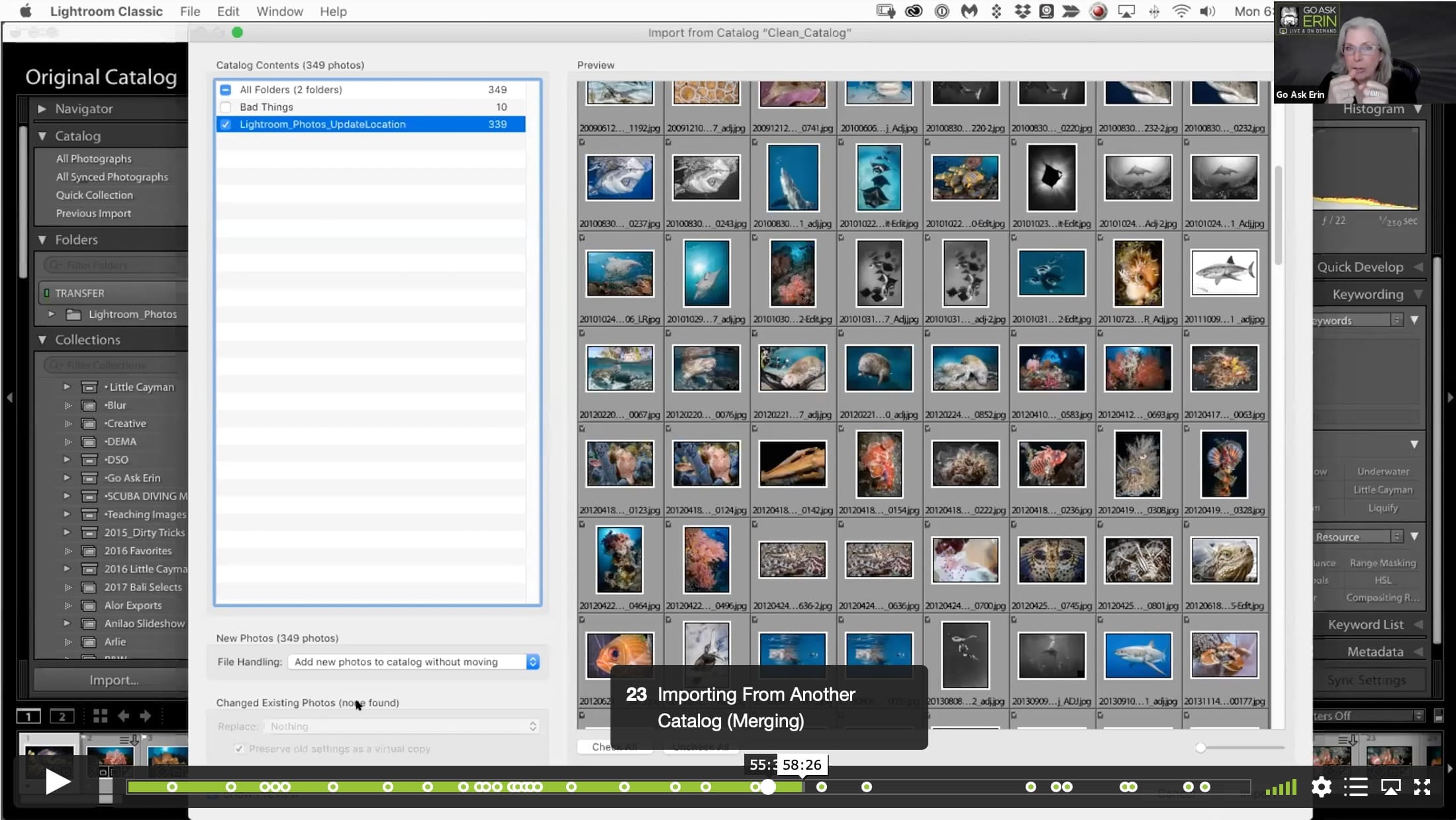Expand the Keyword List panel
The width and height of the screenshot is (1456, 820).
(x=1418, y=625)
